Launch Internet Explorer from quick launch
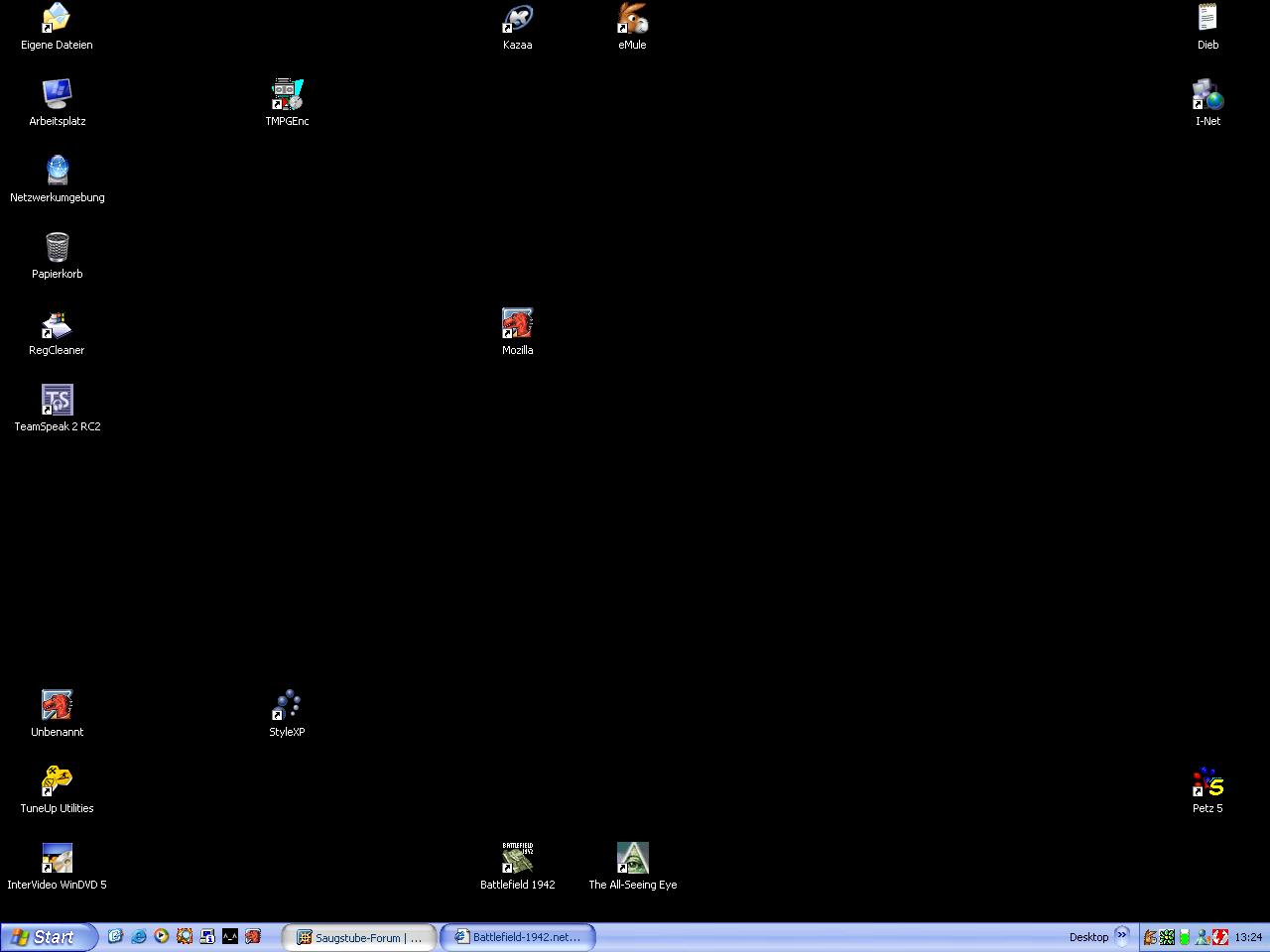Image resolution: width=1270 pixels, height=952 pixels. (139, 936)
